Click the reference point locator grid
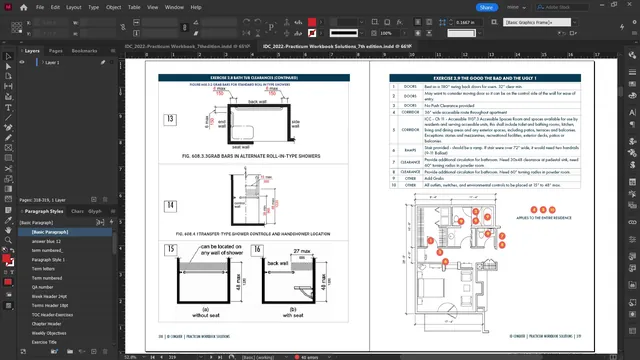640x360 pixels. [x=16, y=28]
